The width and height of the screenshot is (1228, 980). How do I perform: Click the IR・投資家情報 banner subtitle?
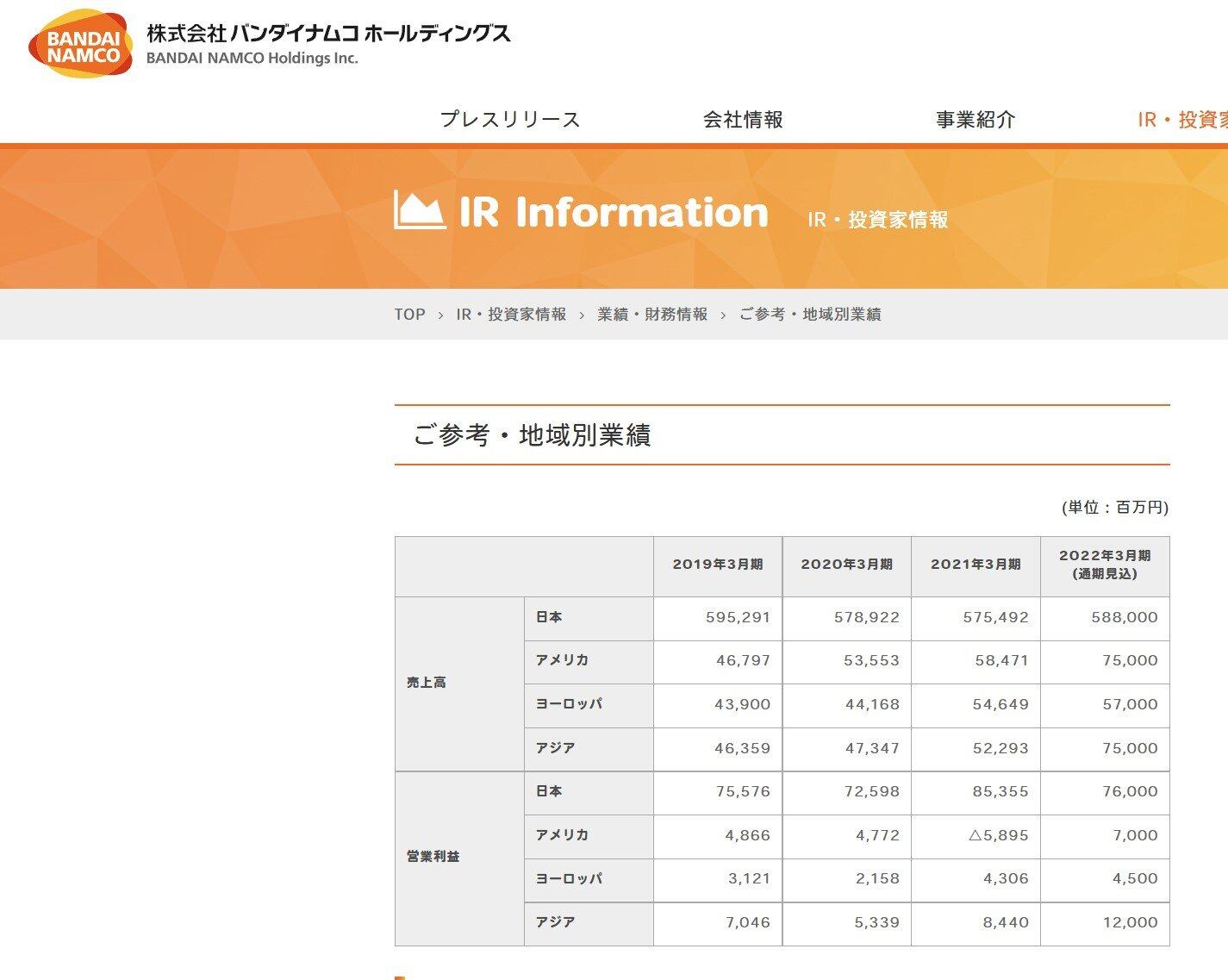coord(877,220)
